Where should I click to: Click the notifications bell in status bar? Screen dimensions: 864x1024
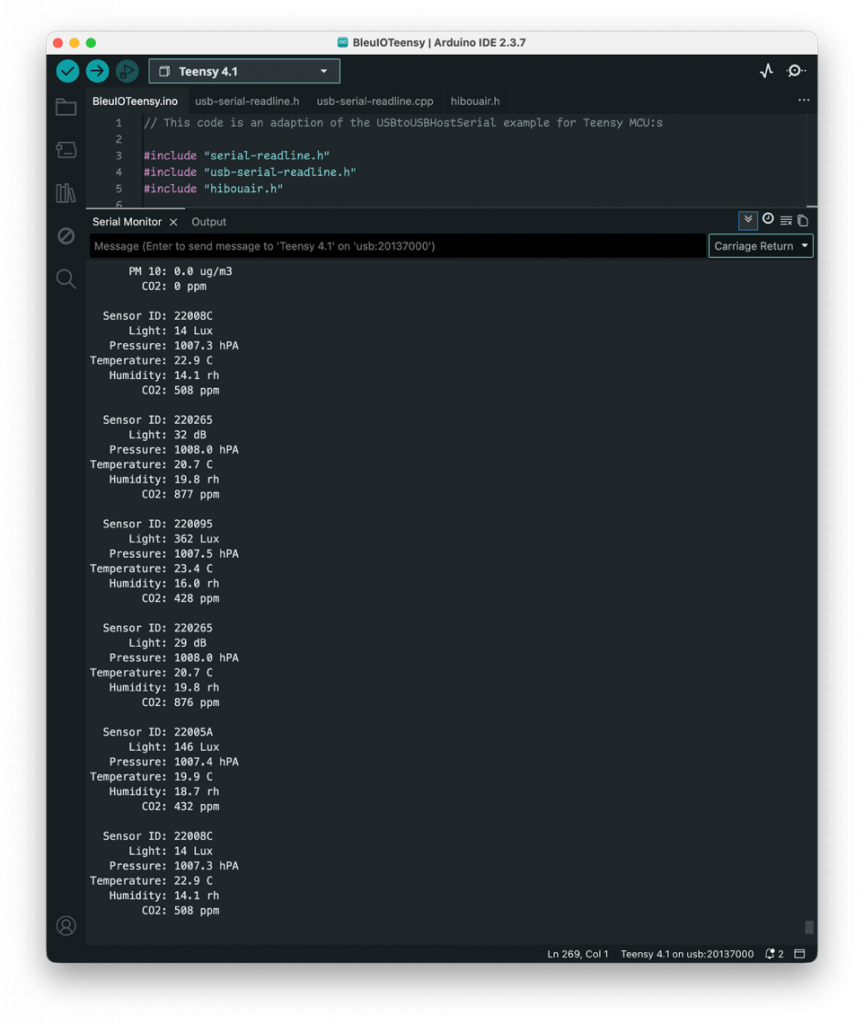click(x=773, y=954)
